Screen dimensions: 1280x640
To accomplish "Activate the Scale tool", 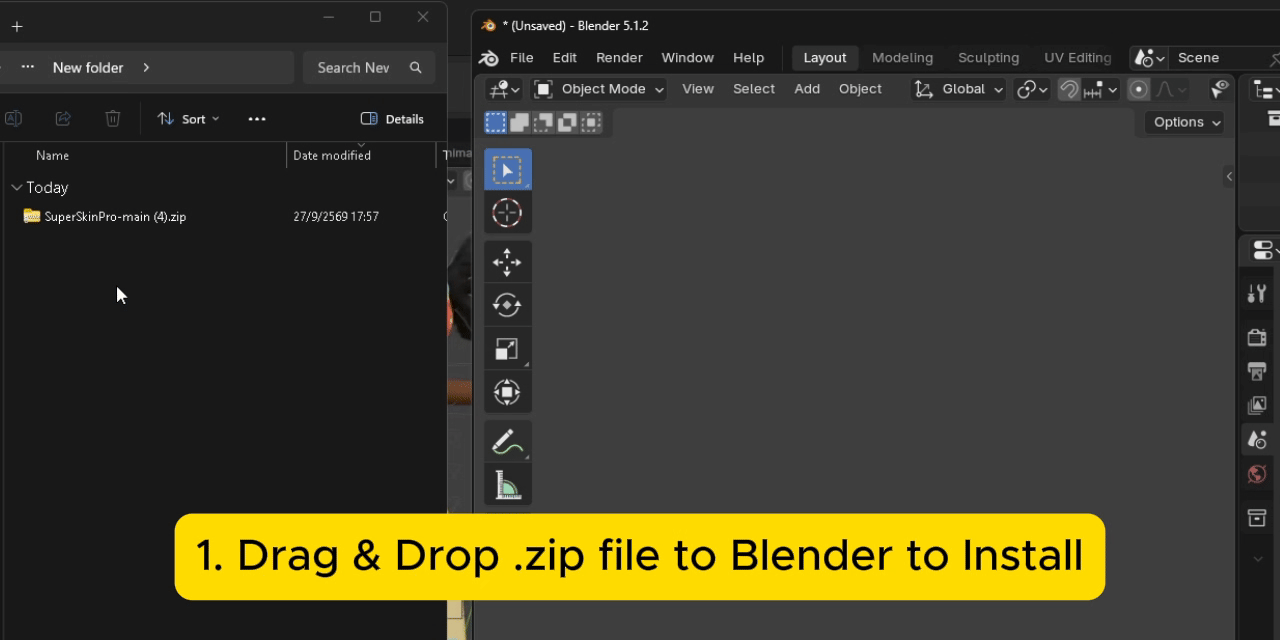I will click(507, 348).
